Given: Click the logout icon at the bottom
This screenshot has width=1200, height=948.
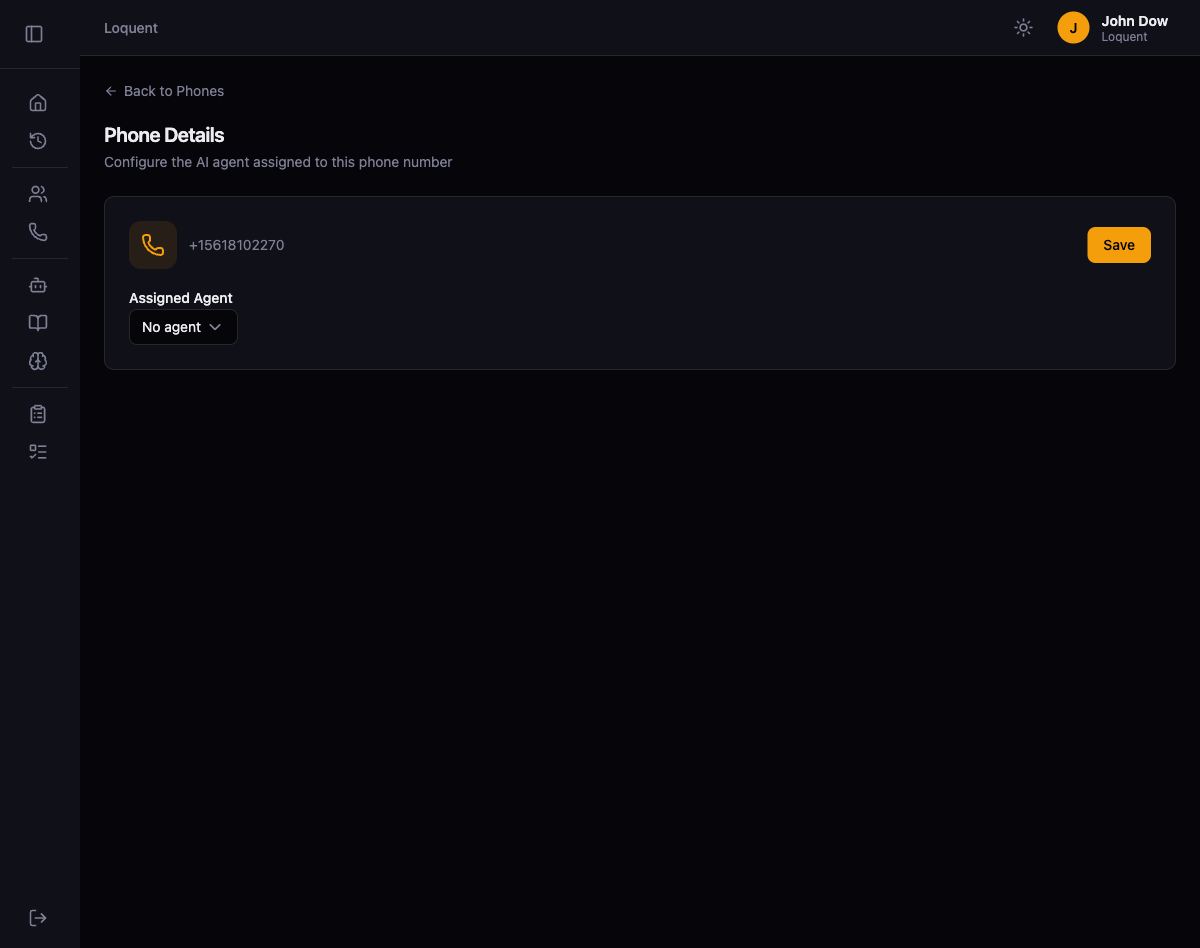Looking at the screenshot, I should point(38,917).
